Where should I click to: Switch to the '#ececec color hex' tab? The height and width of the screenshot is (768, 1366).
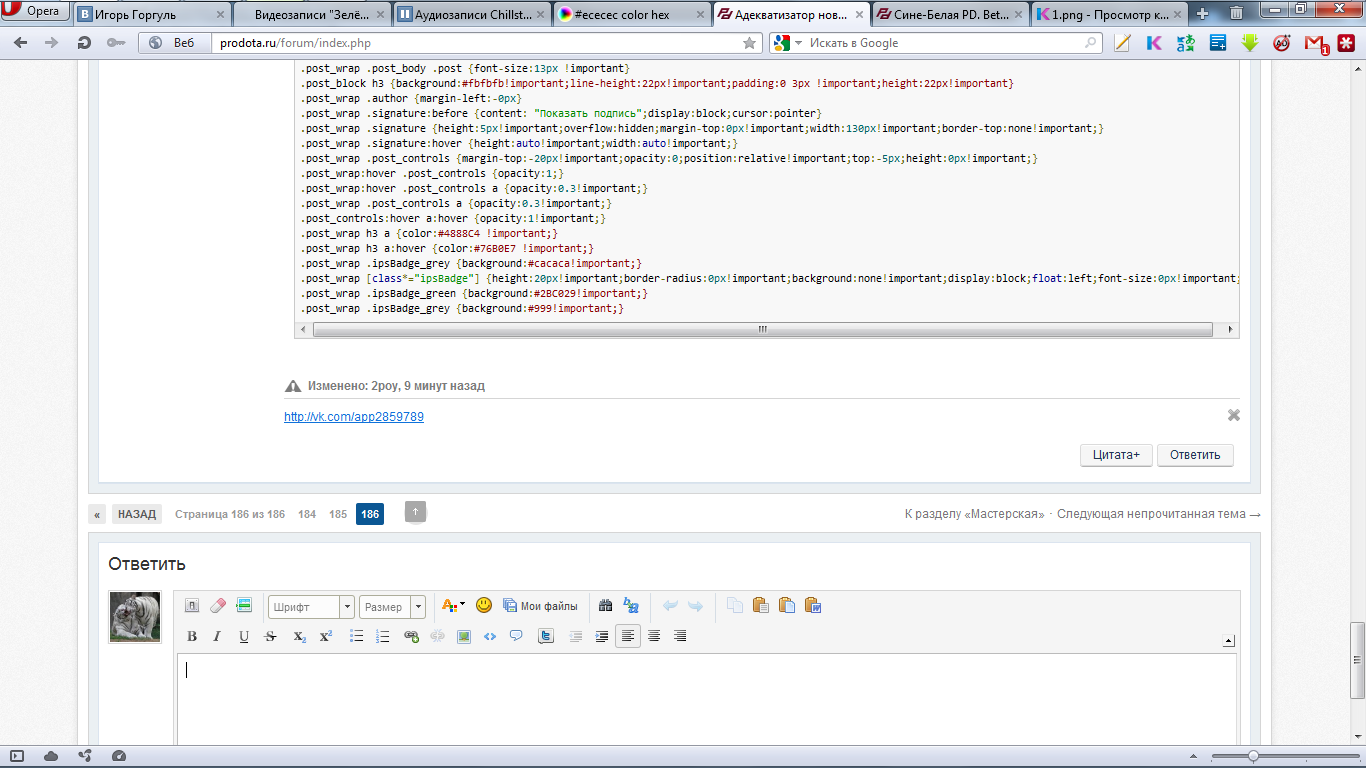click(x=627, y=14)
